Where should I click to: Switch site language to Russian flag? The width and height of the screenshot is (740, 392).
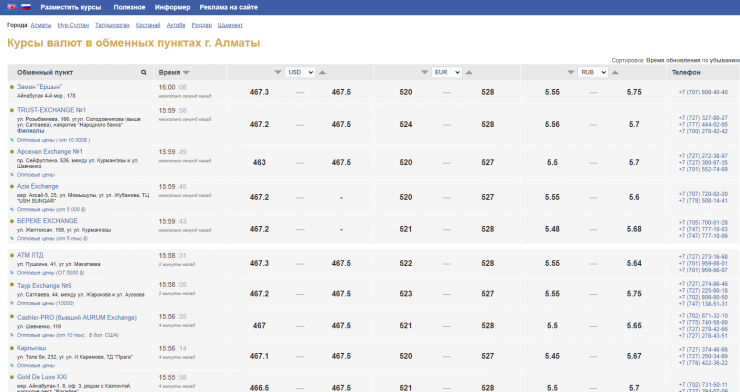[25, 7]
